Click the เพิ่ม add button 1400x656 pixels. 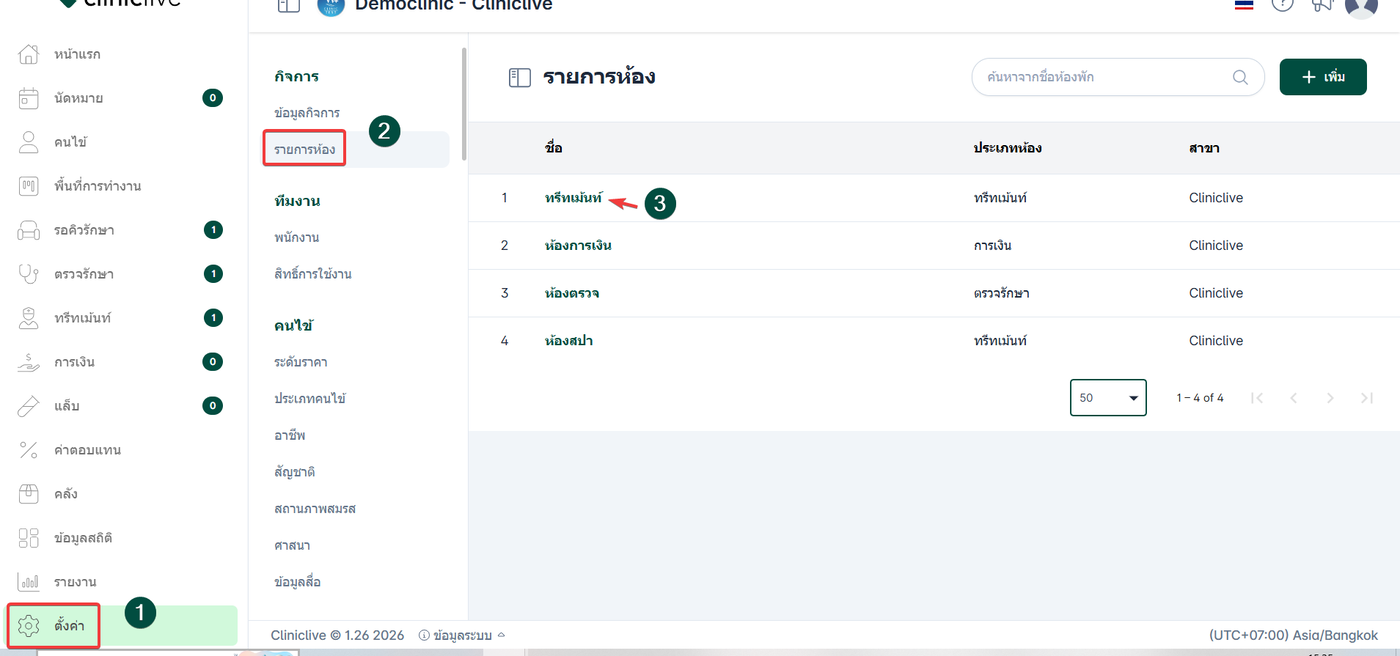1323,77
